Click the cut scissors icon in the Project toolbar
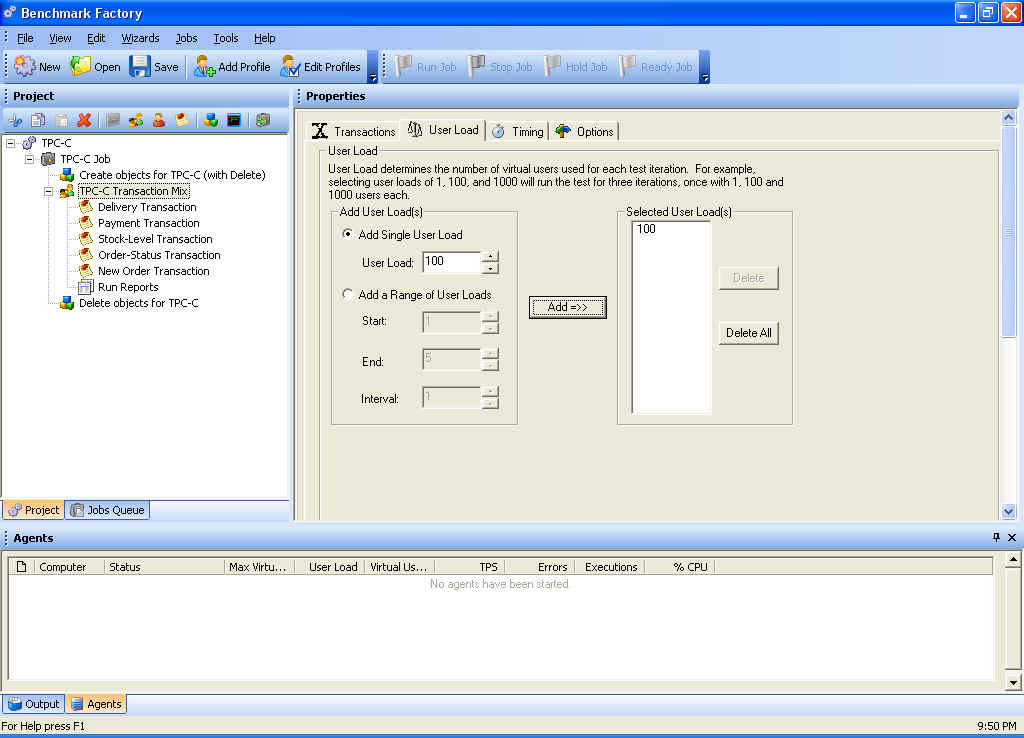This screenshot has height=738, width=1024. coord(15,120)
